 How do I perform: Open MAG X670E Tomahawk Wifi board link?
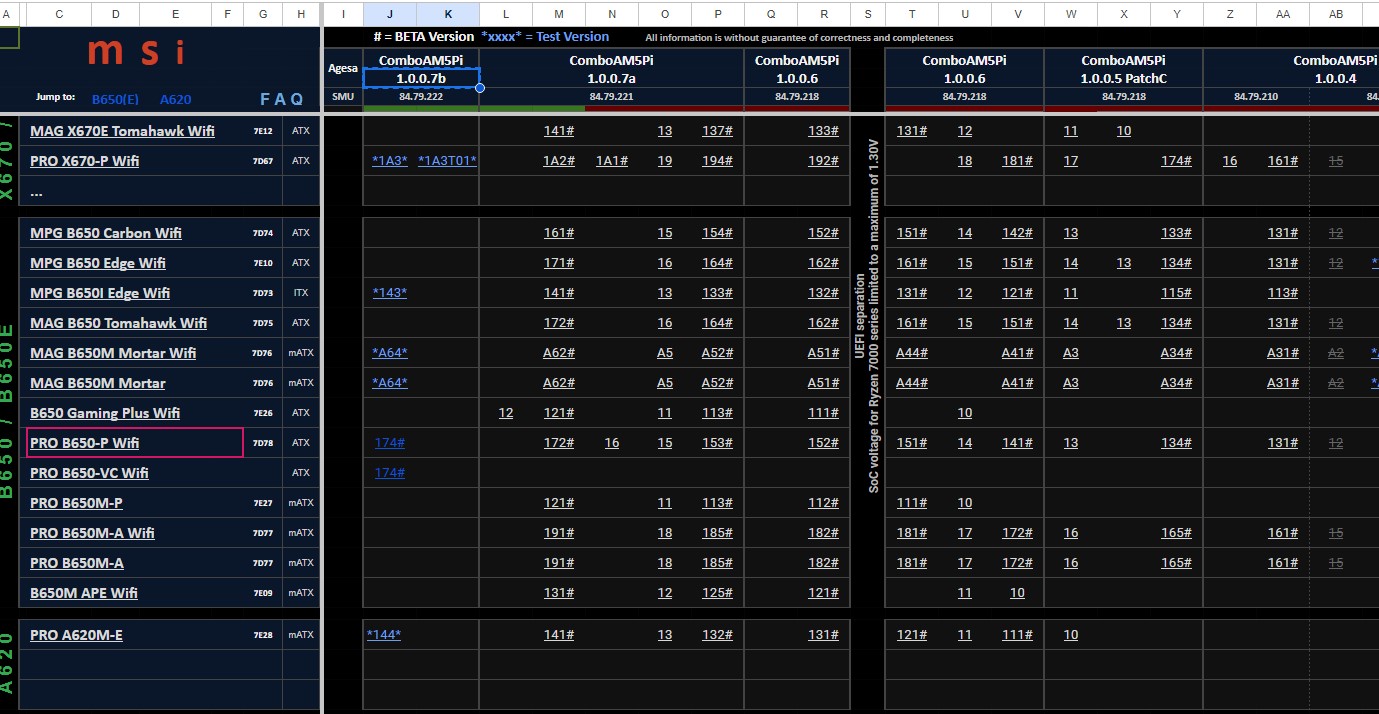[x=122, y=131]
